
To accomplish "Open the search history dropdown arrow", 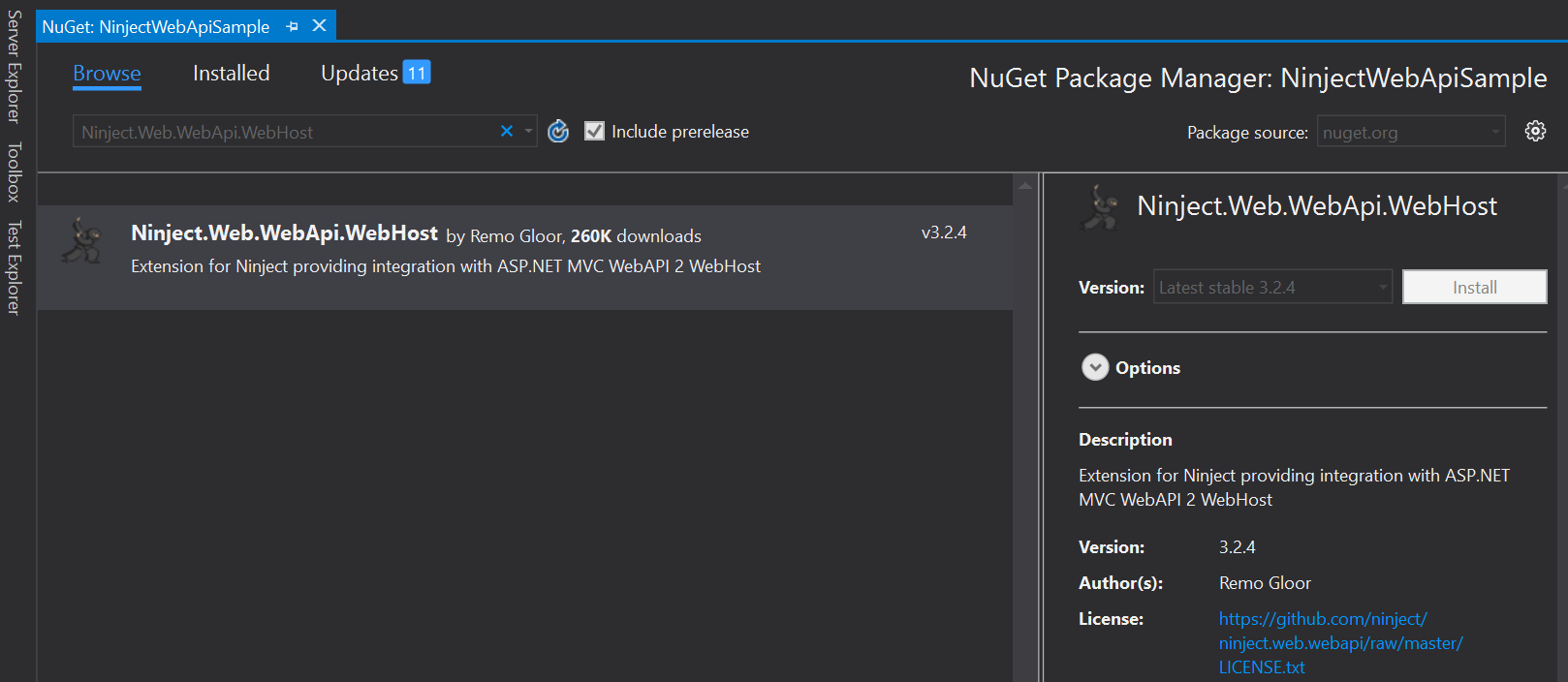I will click(528, 131).
